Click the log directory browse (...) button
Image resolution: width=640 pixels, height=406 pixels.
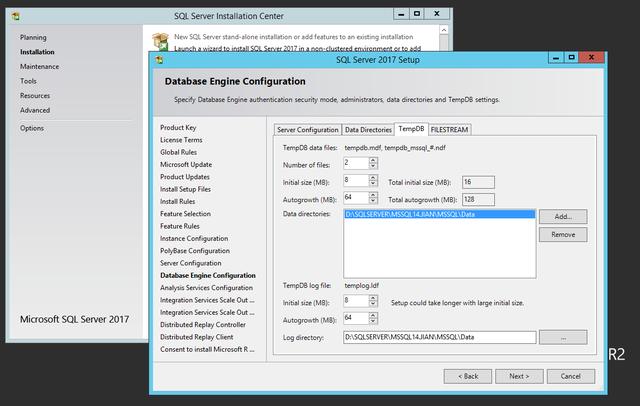tap(563, 337)
